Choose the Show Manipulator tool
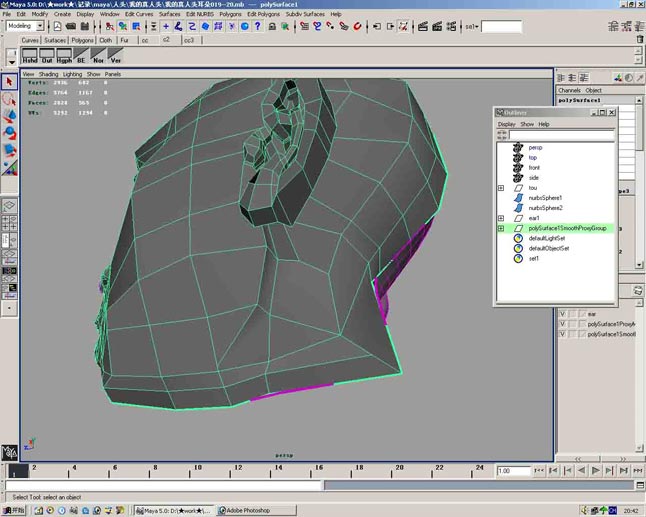Viewport: 646px width, 517px height. tap(9, 166)
